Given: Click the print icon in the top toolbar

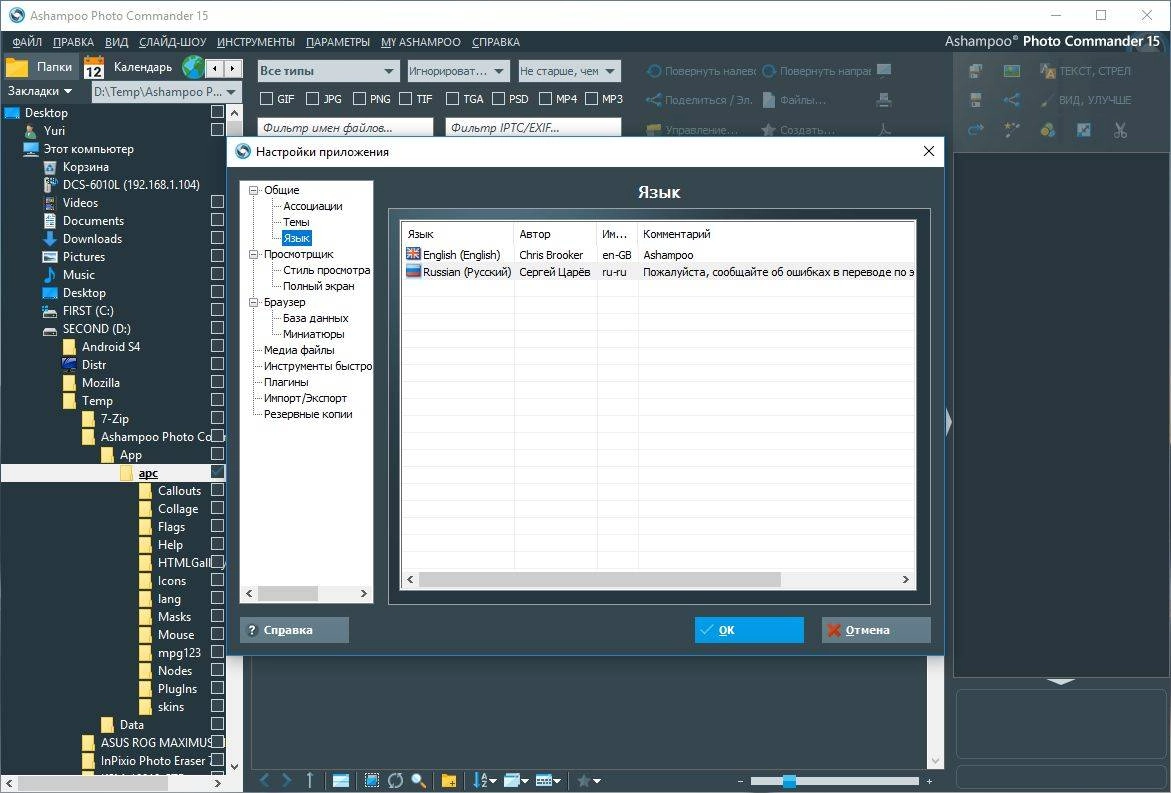Looking at the screenshot, I should (x=884, y=99).
